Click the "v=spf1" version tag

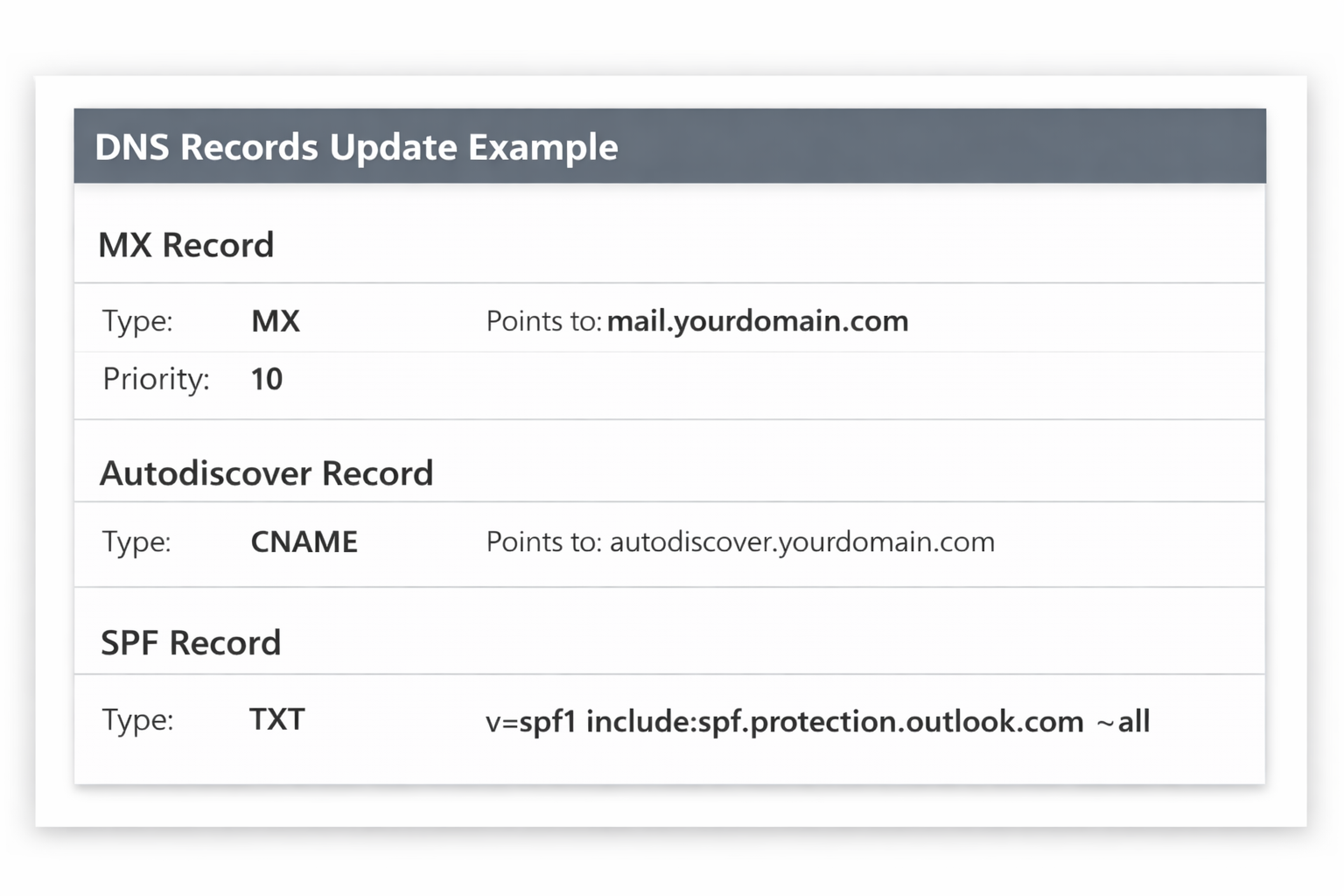tap(530, 722)
